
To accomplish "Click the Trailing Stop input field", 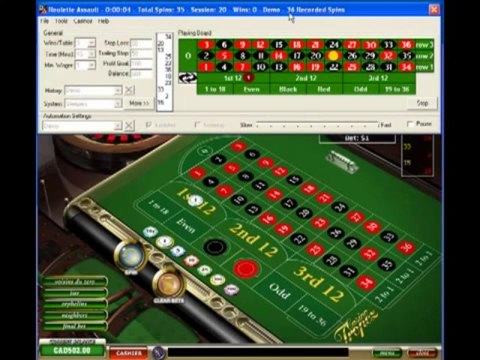I will 141,53.
